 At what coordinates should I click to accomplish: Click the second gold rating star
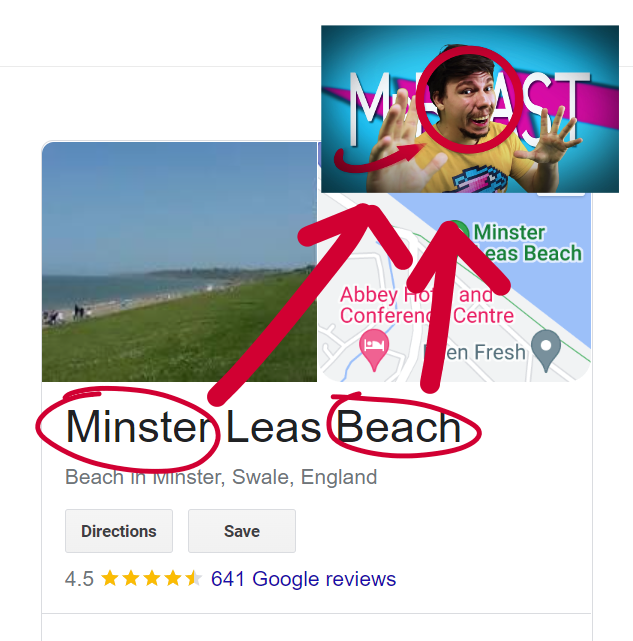130,579
